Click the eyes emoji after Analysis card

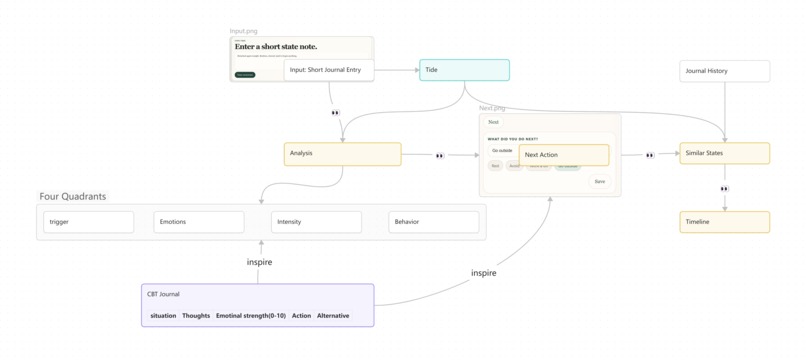point(440,155)
